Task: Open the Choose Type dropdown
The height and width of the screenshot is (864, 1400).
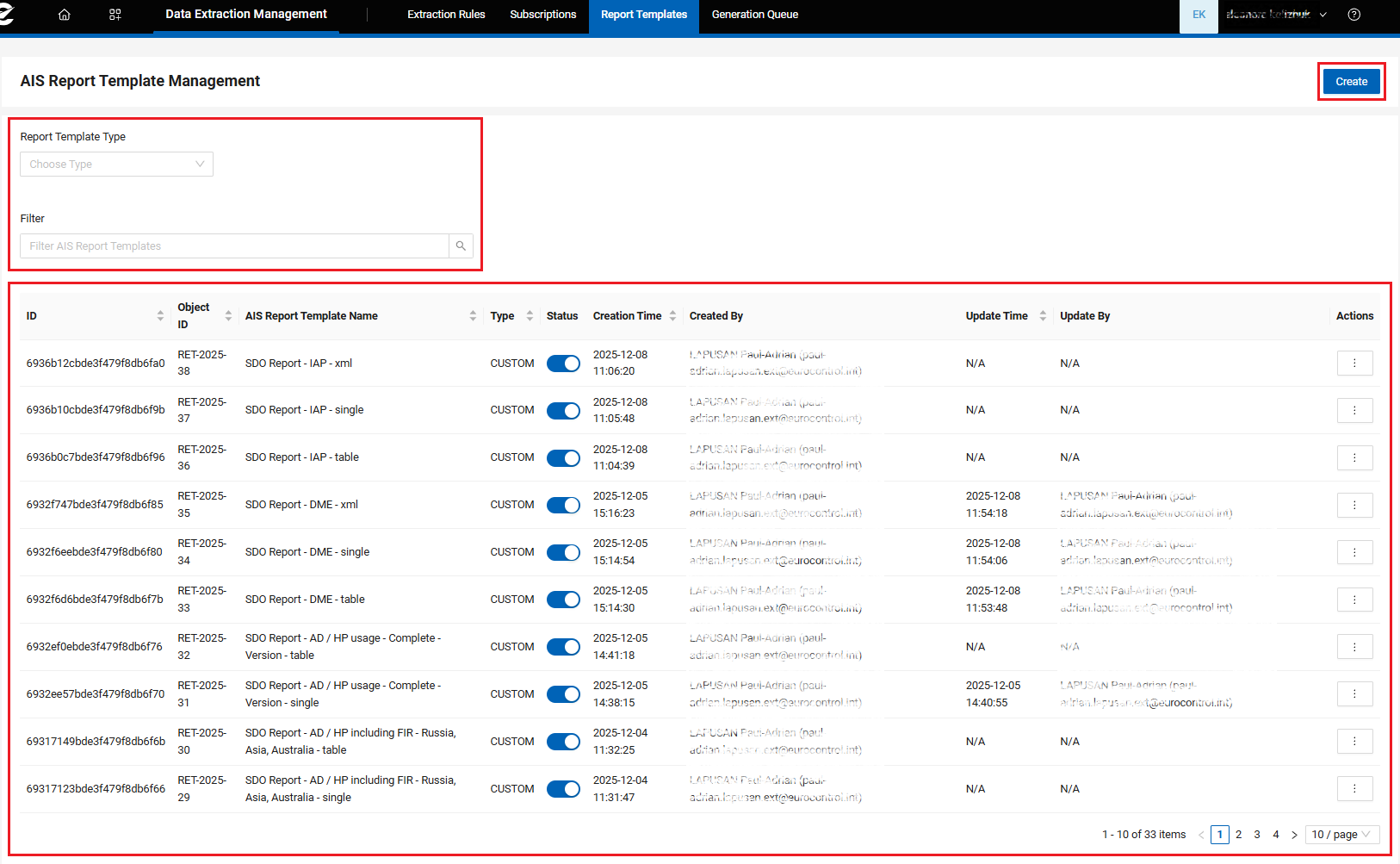Action: [116, 165]
